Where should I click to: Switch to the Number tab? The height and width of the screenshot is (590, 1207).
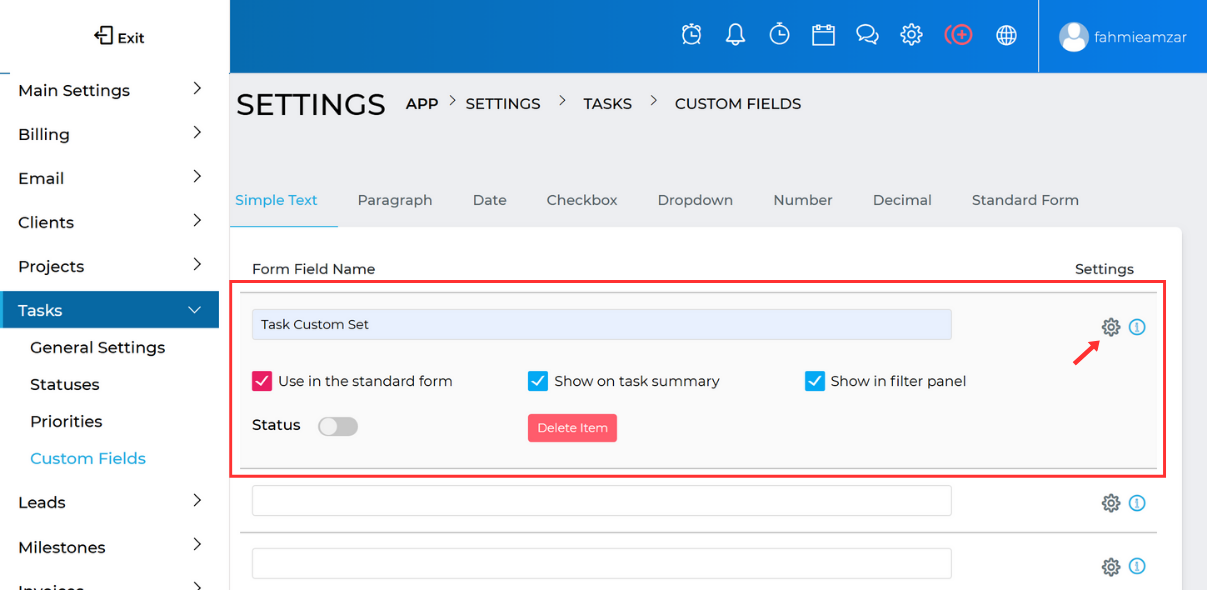pyautogui.click(x=803, y=200)
